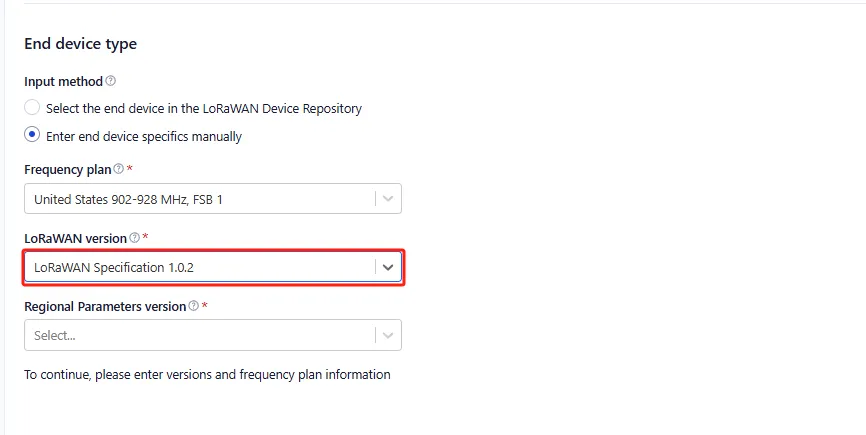Click the 'United States 902-928 MHz, FSB 1' value

tap(128, 199)
